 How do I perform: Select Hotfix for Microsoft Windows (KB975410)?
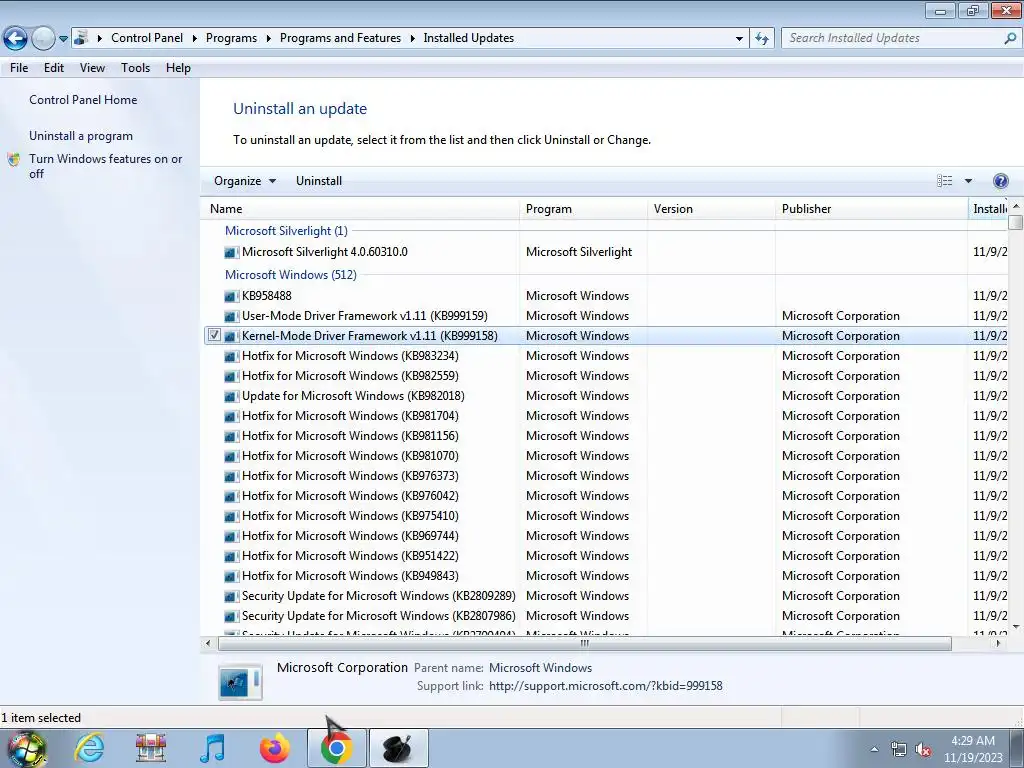(x=350, y=516)
